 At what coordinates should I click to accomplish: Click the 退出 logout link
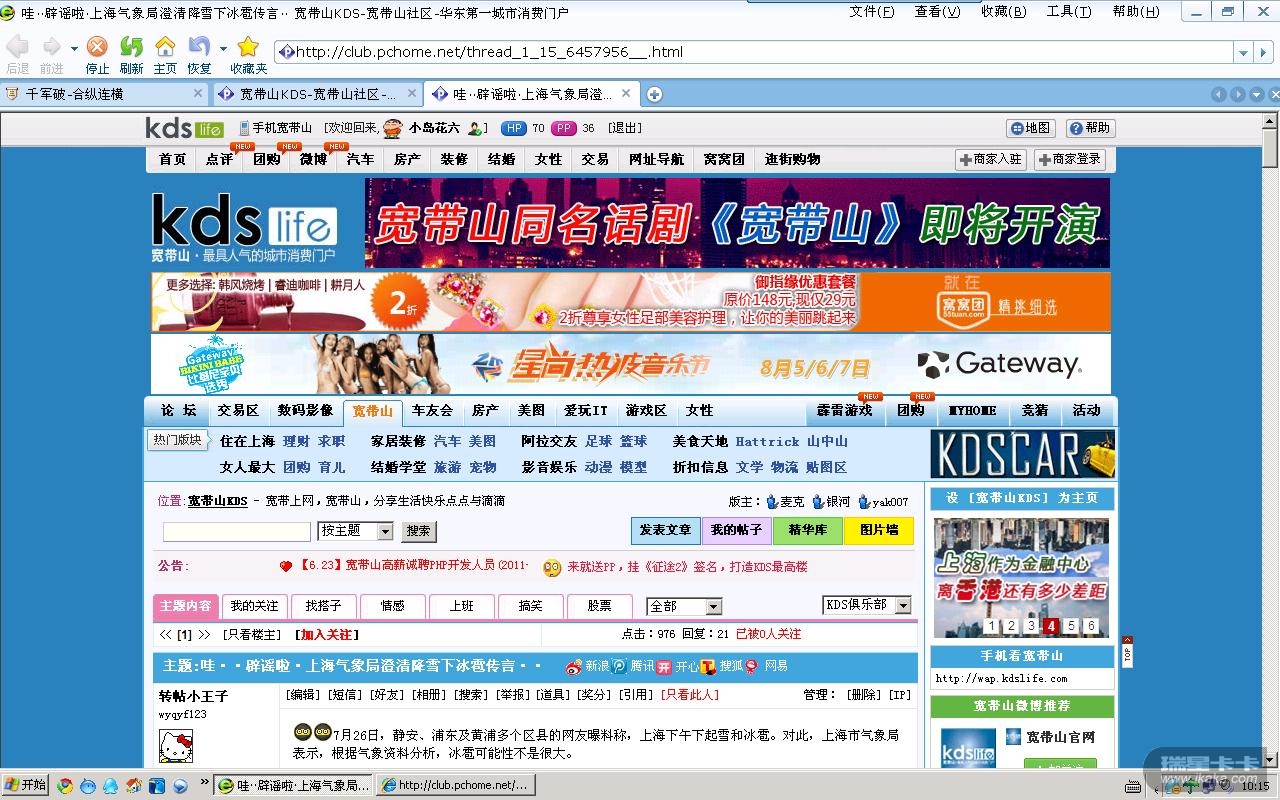click(624, 128)
